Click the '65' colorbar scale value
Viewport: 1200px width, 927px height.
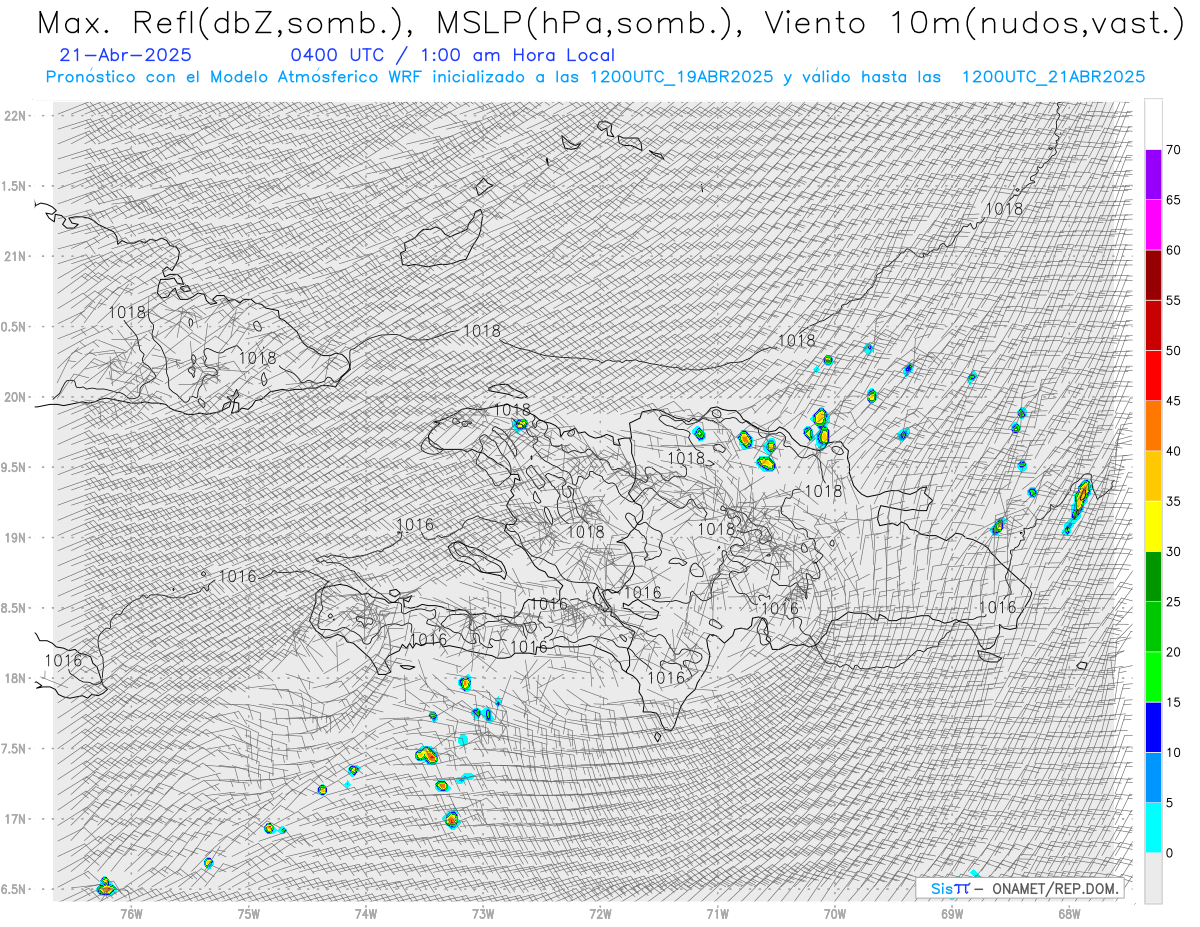1173,200
